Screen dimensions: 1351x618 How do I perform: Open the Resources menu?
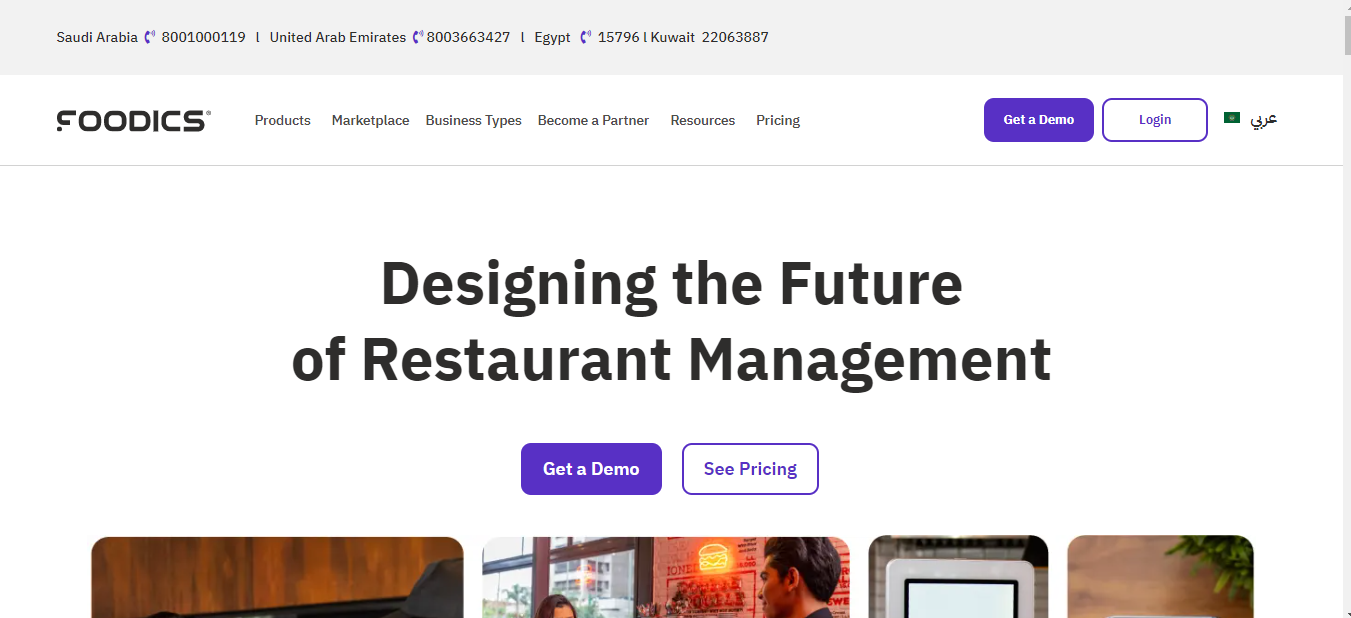pos(703,120)
